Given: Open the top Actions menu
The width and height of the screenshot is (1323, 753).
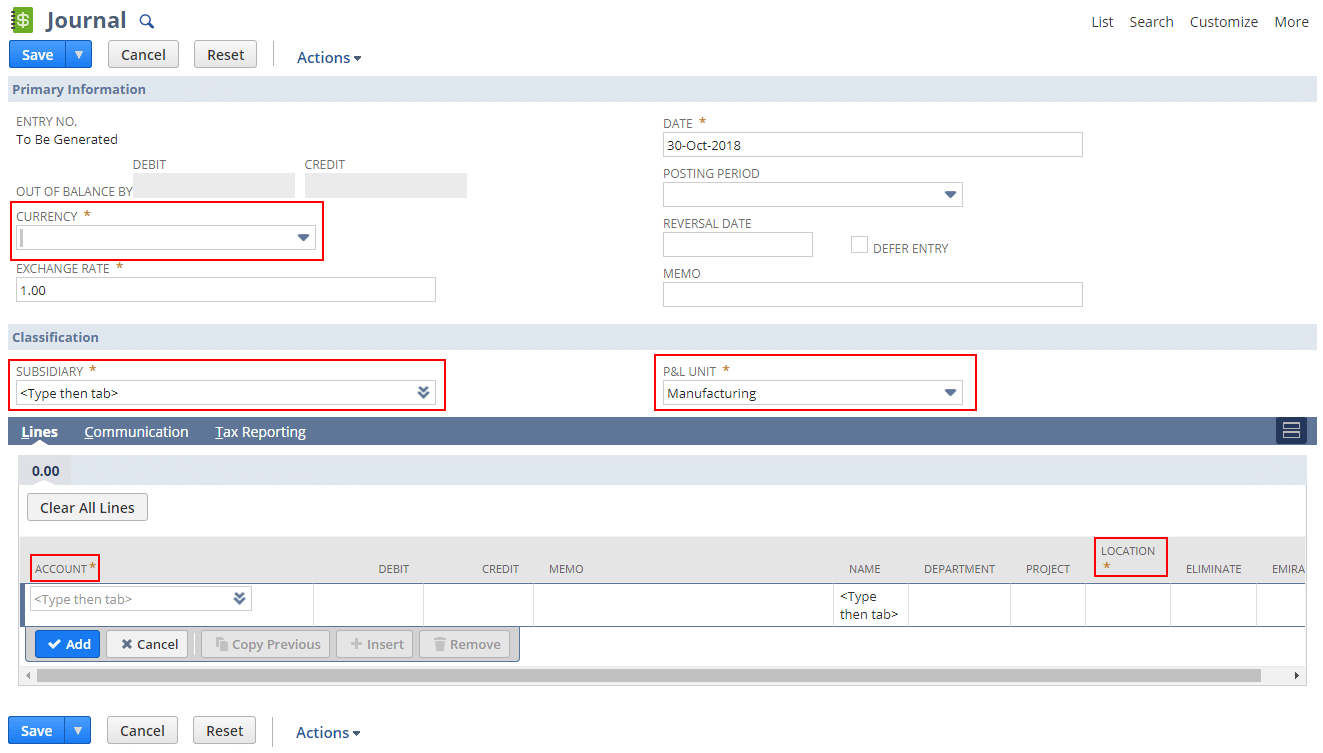Looking at the screenshot, I should 329,58.
